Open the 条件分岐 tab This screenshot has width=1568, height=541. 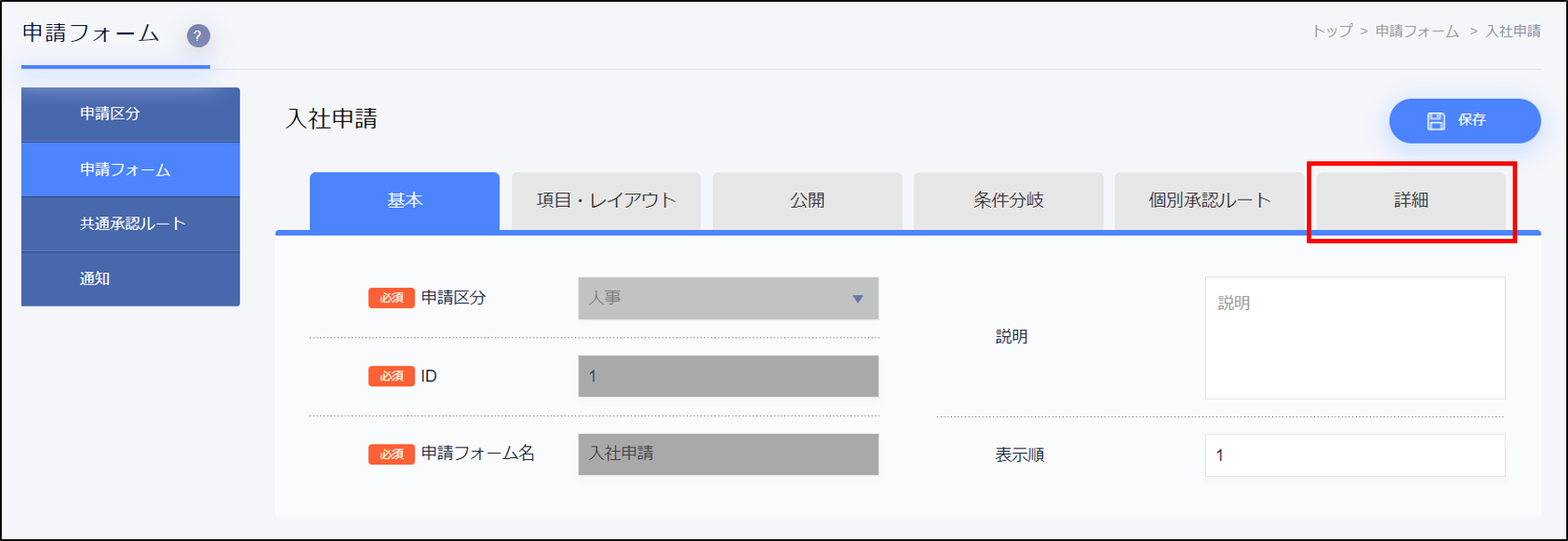pos(1008,201)
